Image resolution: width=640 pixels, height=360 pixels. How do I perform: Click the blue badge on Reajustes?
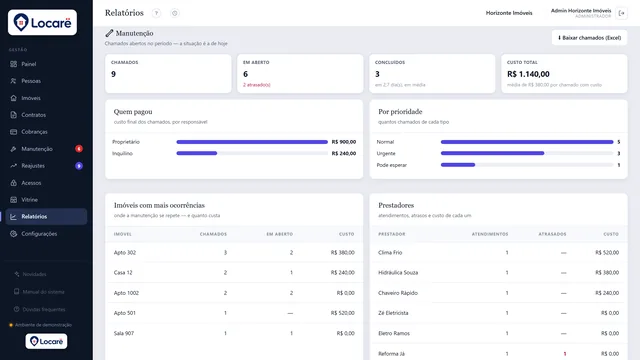point(79,166)
